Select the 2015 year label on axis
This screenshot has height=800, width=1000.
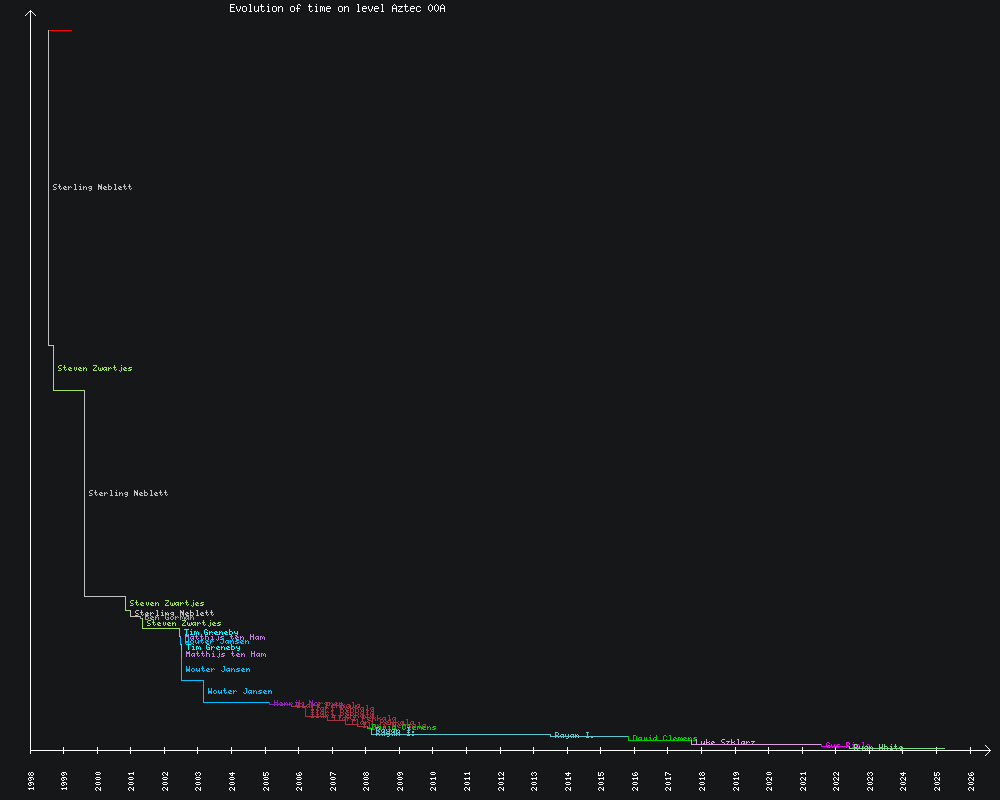pyautogui.click(x=602, y=780)
